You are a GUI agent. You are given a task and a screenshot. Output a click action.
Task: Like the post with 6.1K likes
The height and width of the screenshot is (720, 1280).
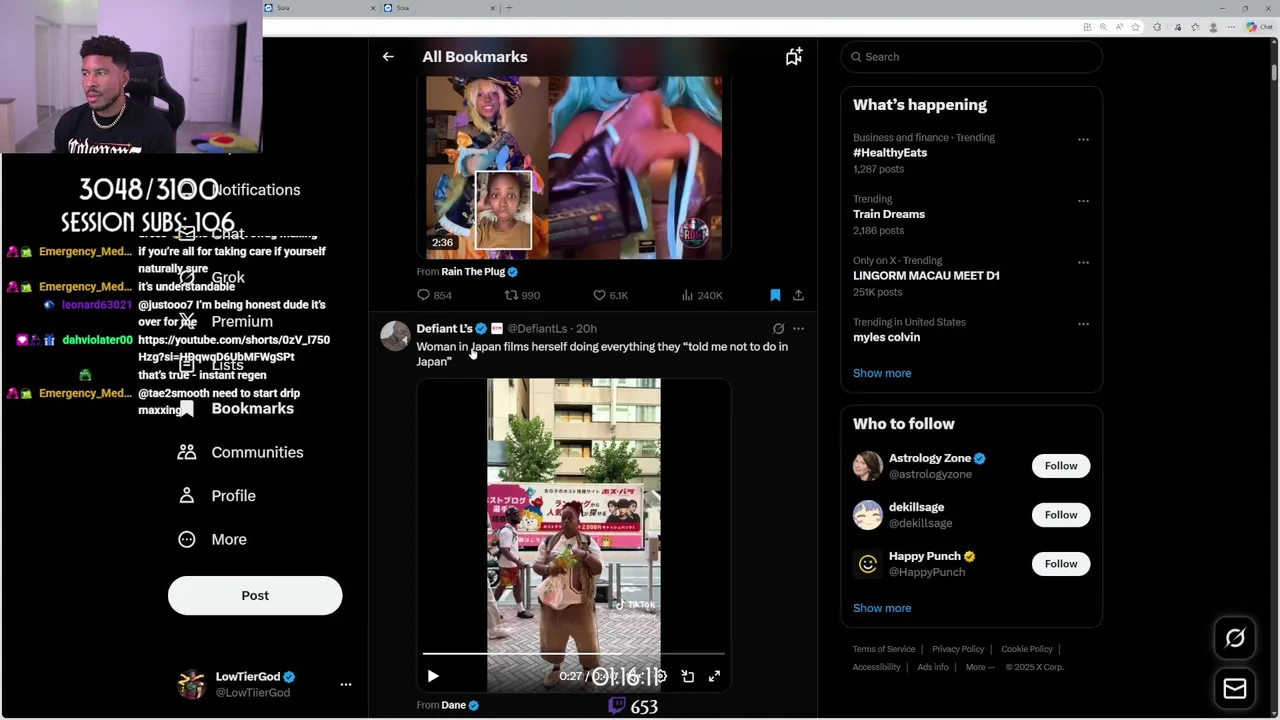click(x=610, y=295)
